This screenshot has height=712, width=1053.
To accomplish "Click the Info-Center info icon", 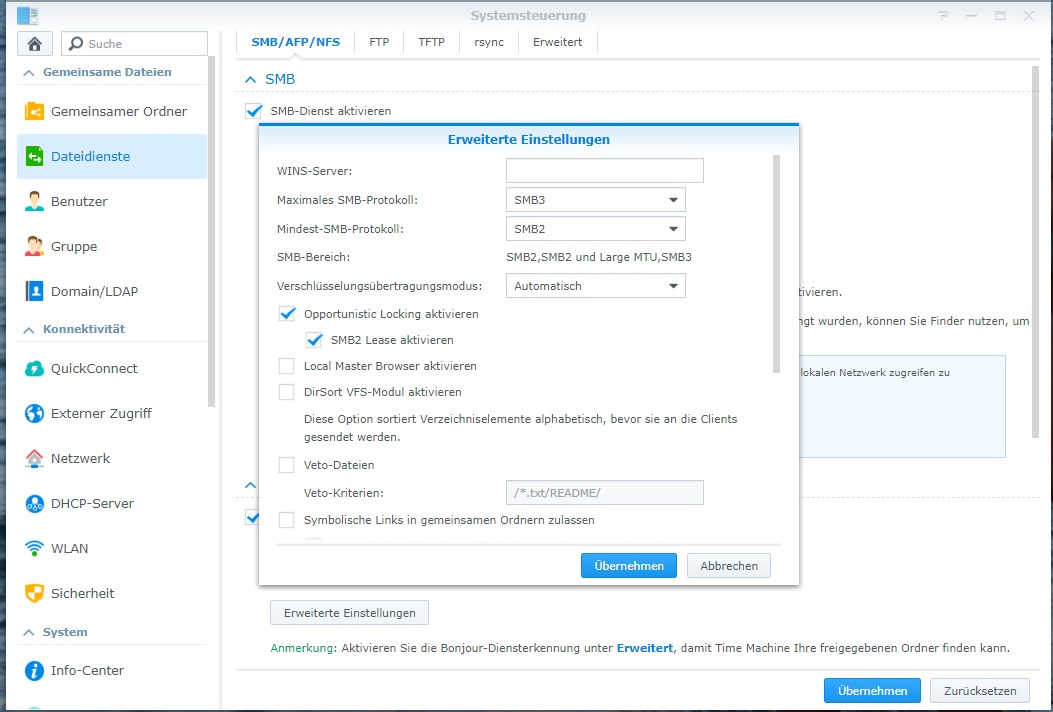I will click(34, 670).
